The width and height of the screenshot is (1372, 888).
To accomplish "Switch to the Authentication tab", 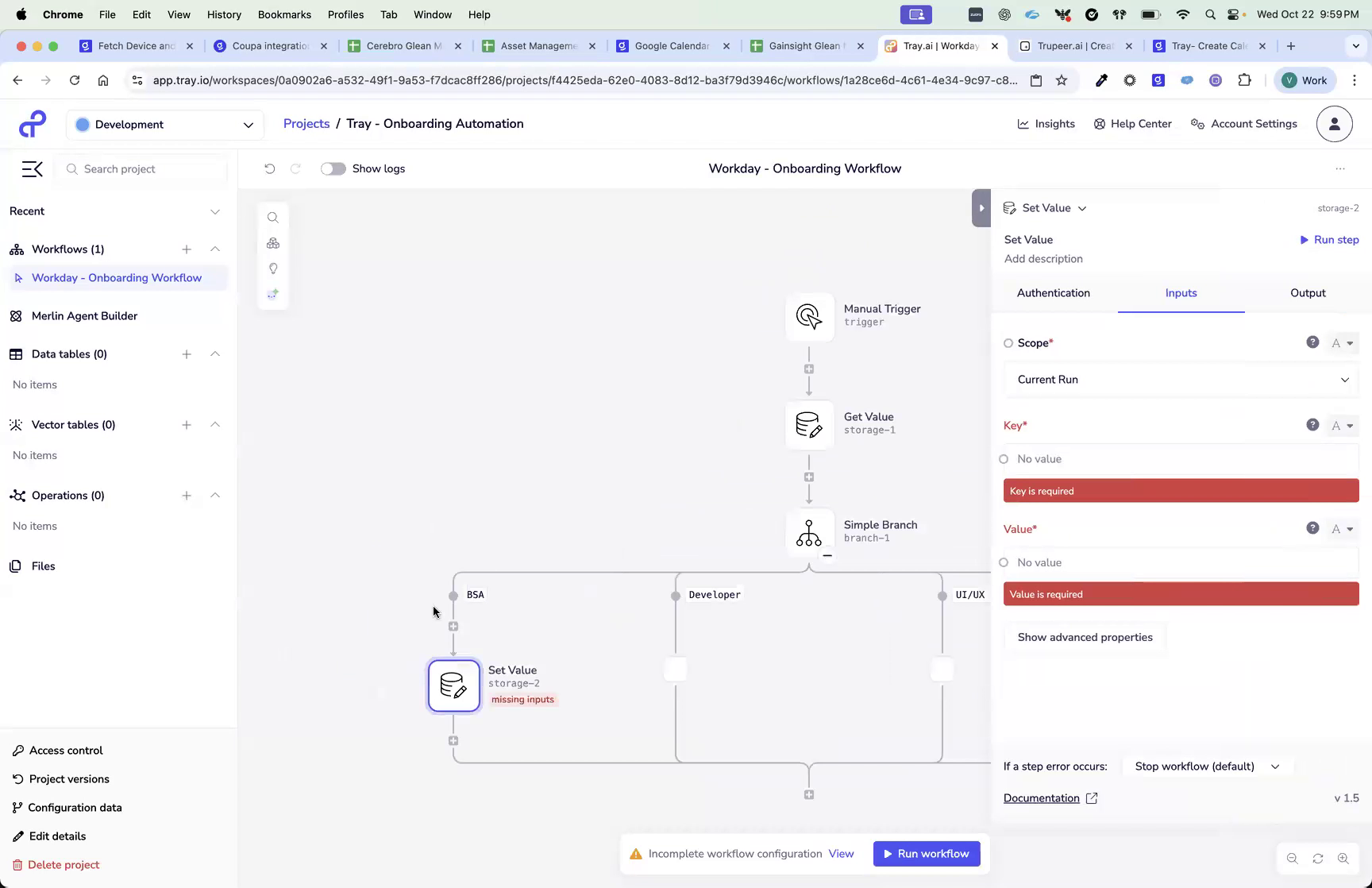I will pyautogui.click(x=1054, y=292).
